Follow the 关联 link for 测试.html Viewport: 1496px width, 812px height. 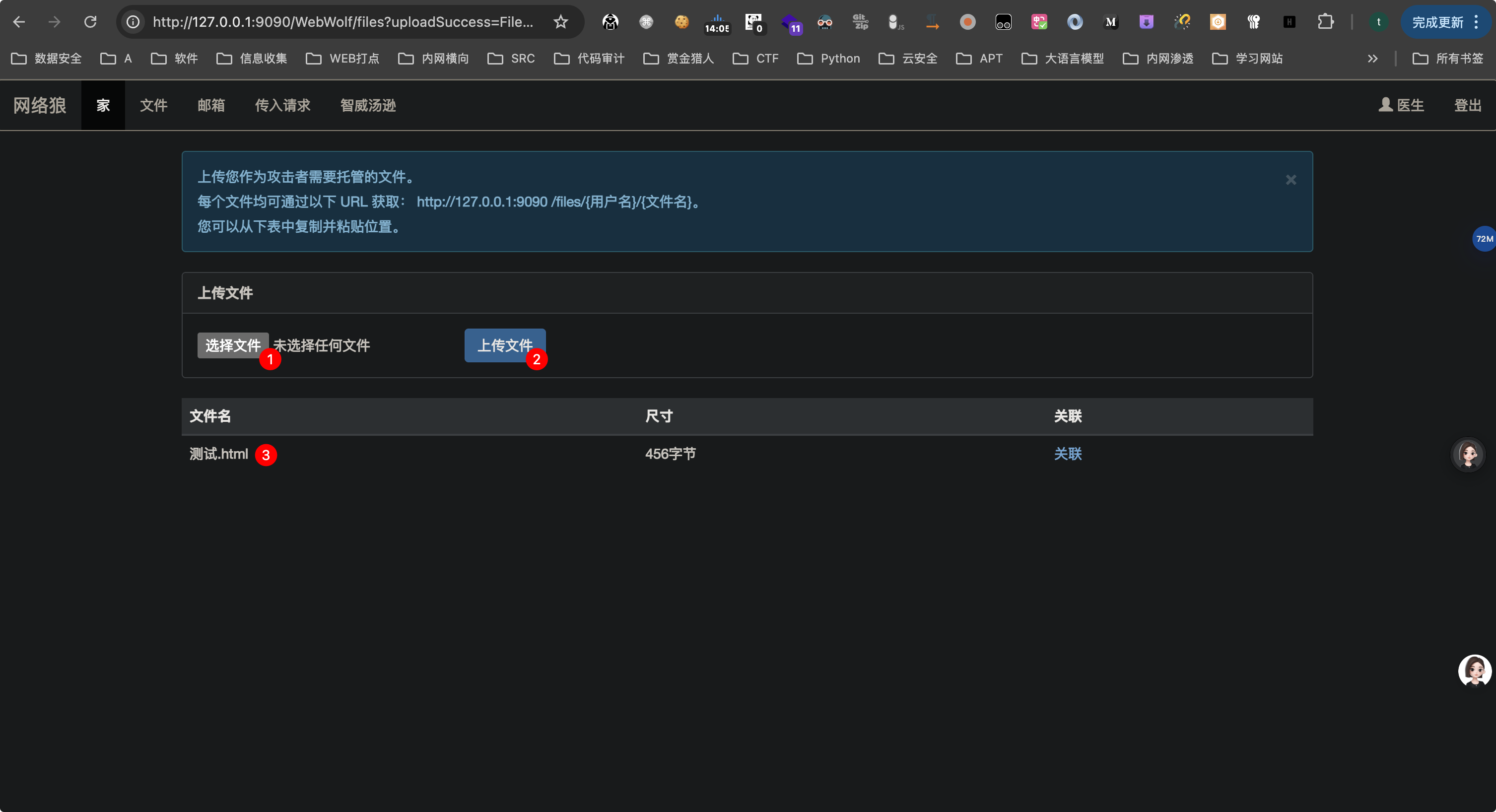(x=1068, y=454)
